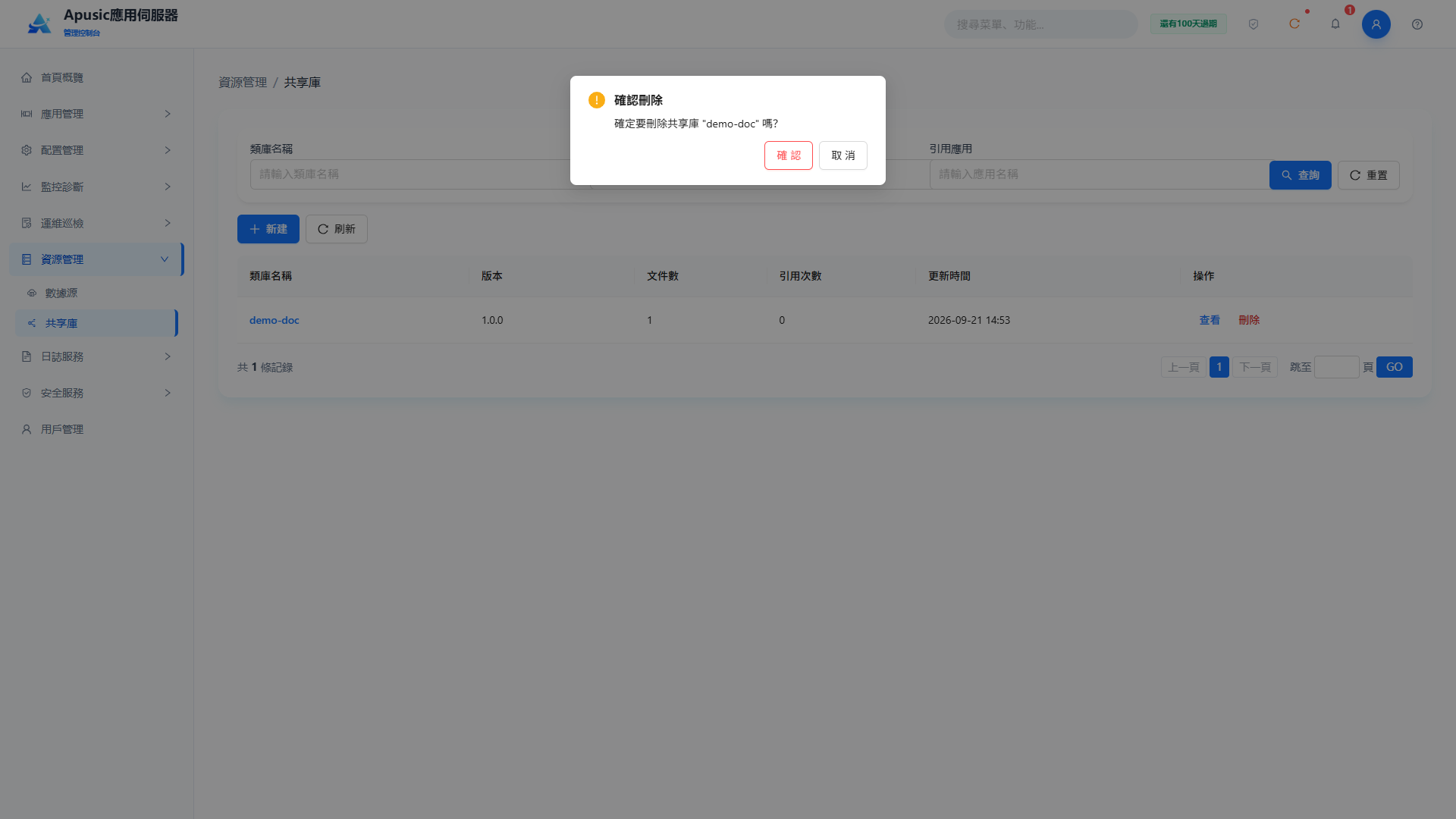Image resolution: width=1456 pixels, height=819 pixels.
Task: Expand the 安全服務 menu chevron
Action: [x=168, y=393]
